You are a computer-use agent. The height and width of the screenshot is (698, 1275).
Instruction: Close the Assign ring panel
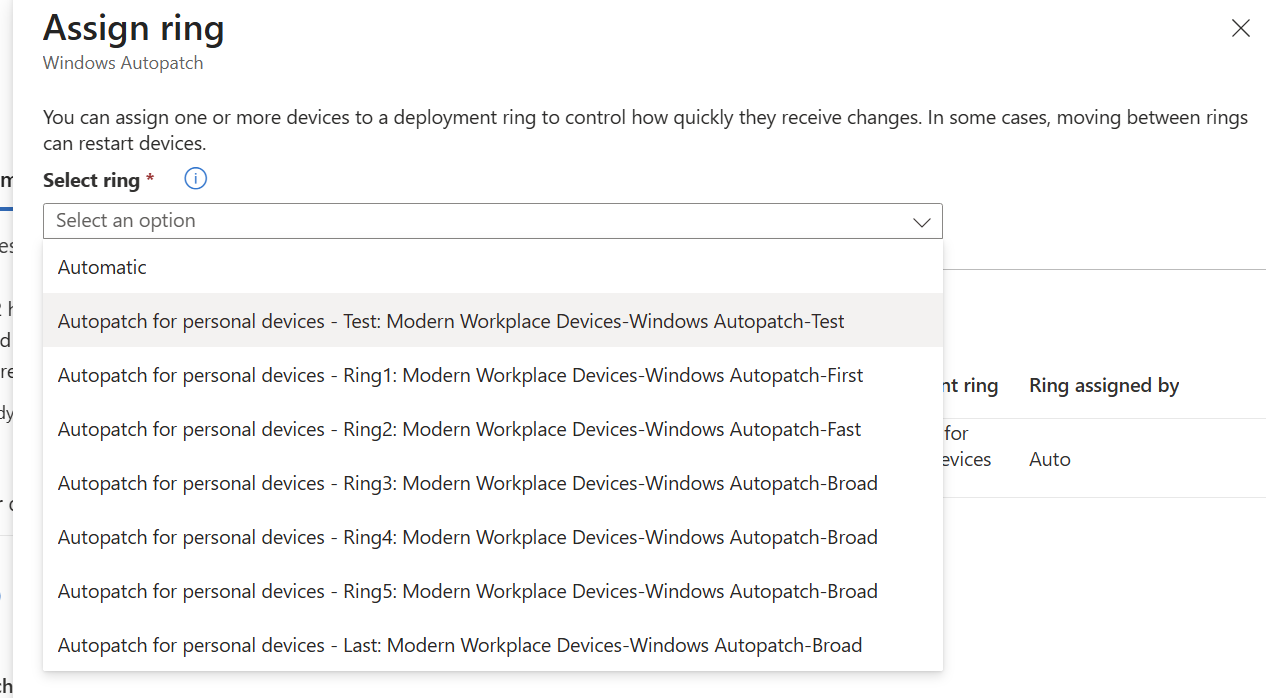click(x=1241, y=28)
